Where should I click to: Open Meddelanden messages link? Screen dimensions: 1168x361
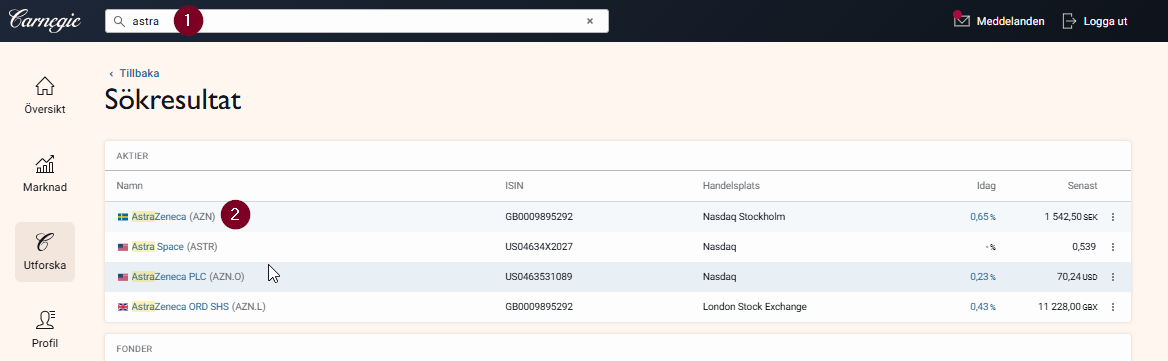(1010, 21)
